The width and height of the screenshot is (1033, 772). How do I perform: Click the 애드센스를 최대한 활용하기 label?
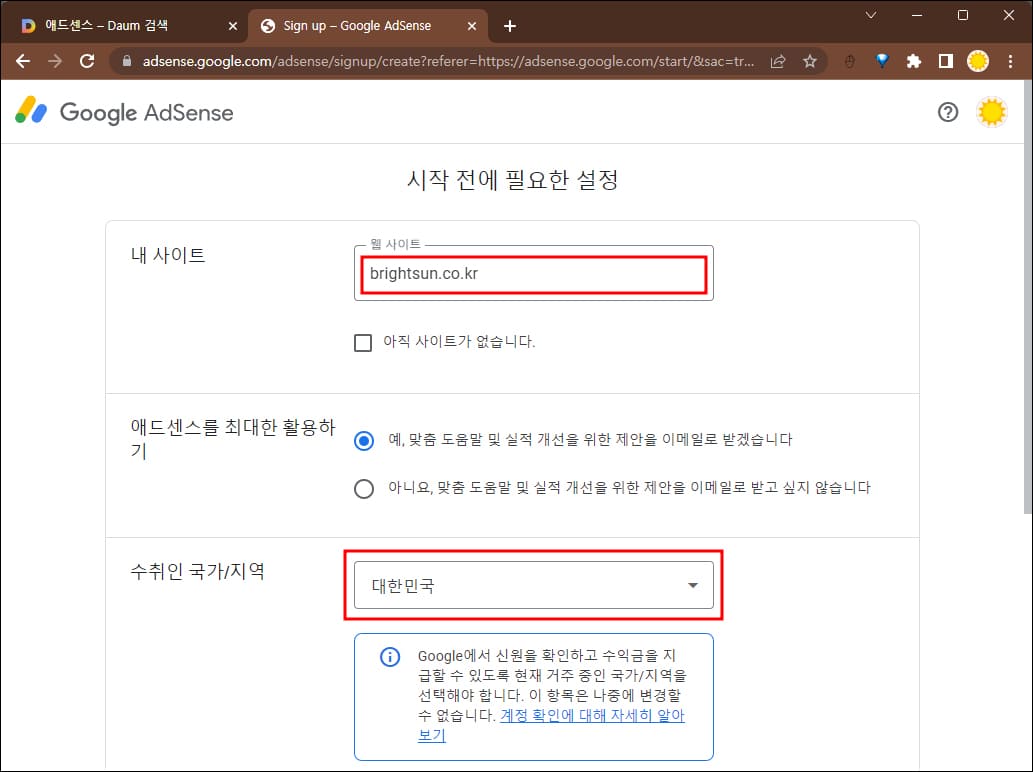point(233,439)
